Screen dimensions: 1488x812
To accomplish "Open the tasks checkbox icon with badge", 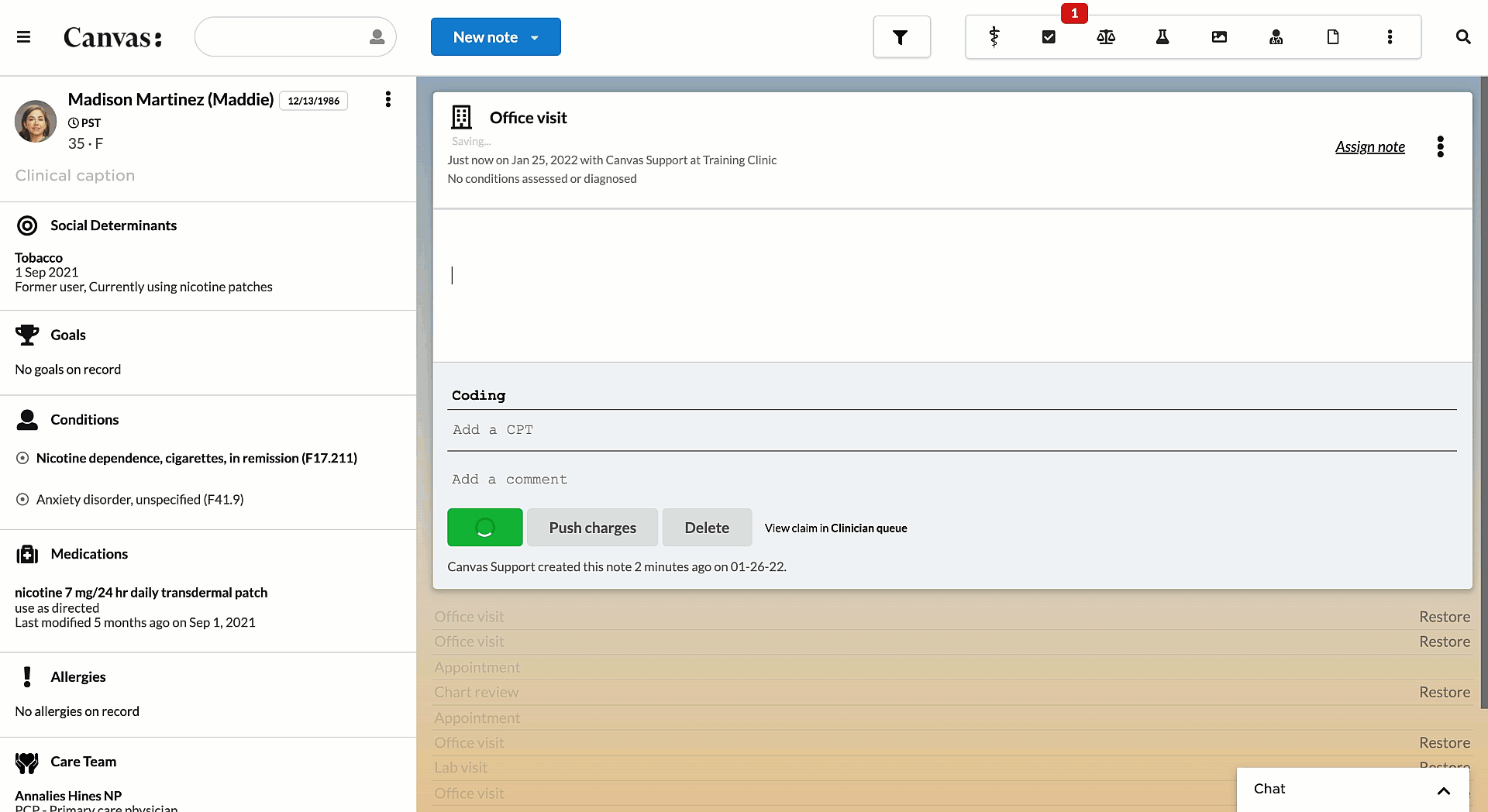I will point(1049,37).
